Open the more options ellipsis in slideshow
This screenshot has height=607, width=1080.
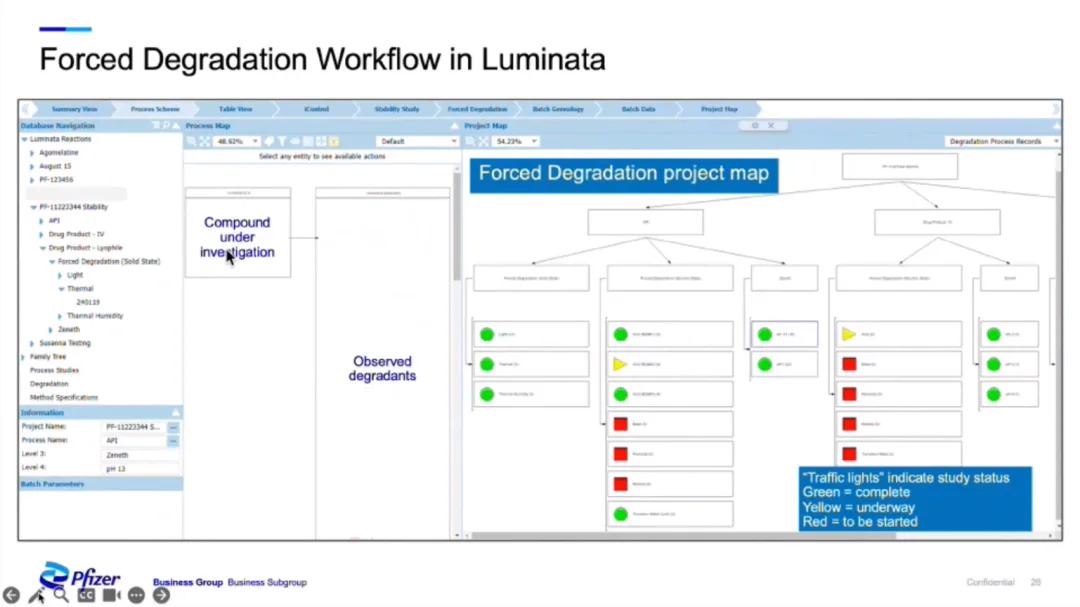point(136,595)
